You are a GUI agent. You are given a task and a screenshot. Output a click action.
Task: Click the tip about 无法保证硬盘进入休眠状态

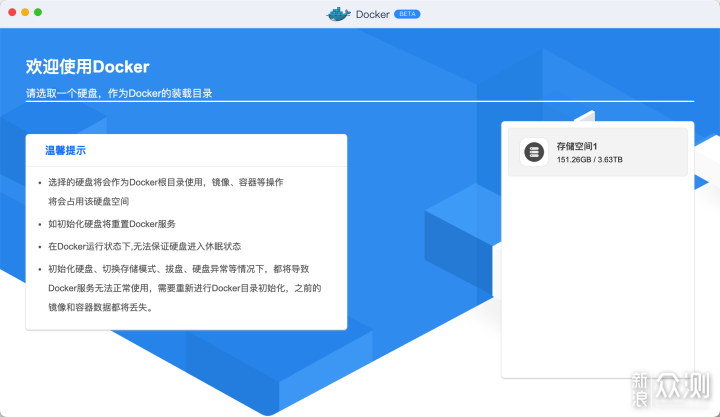(x=145, y=247)
